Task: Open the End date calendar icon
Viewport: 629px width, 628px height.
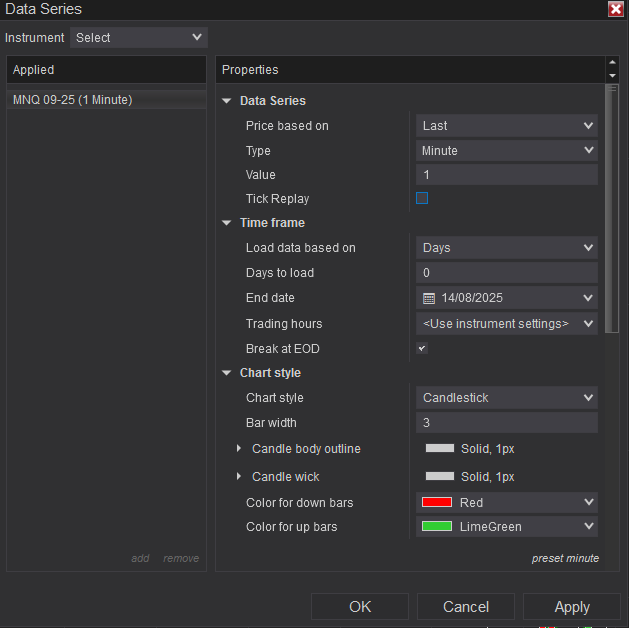Action: click(x=429, y=298)
